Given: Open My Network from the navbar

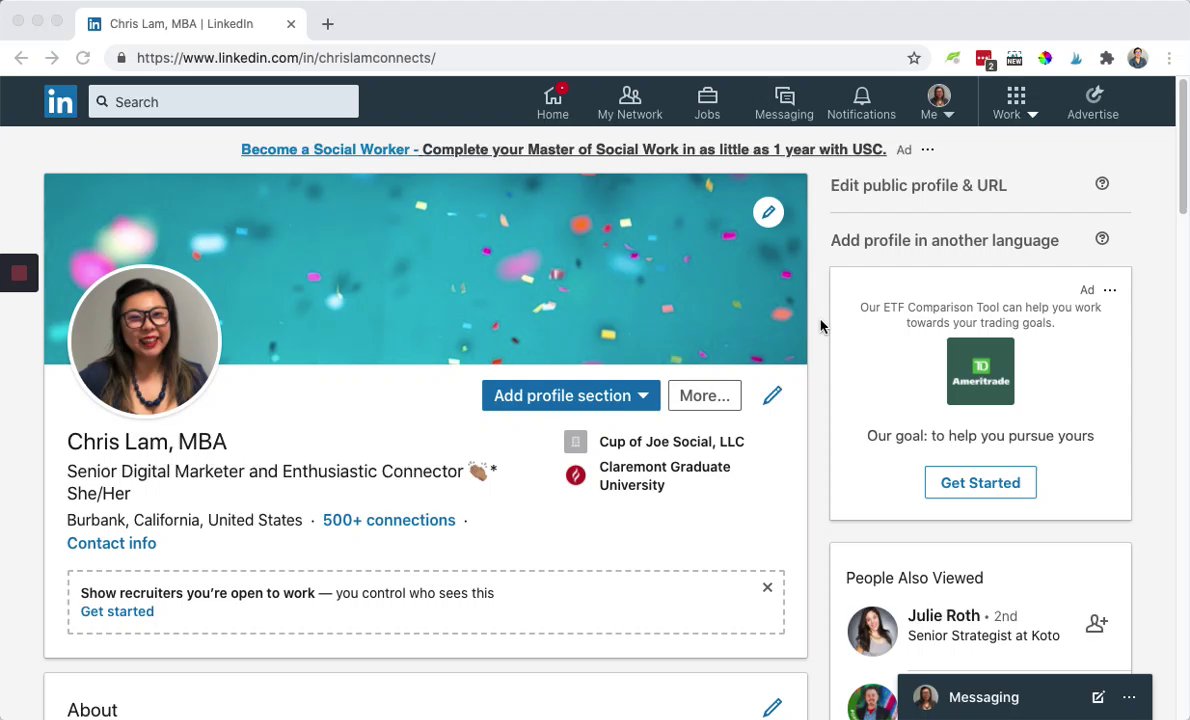Looking at the screenshot, I should click(x=630, y=102).
